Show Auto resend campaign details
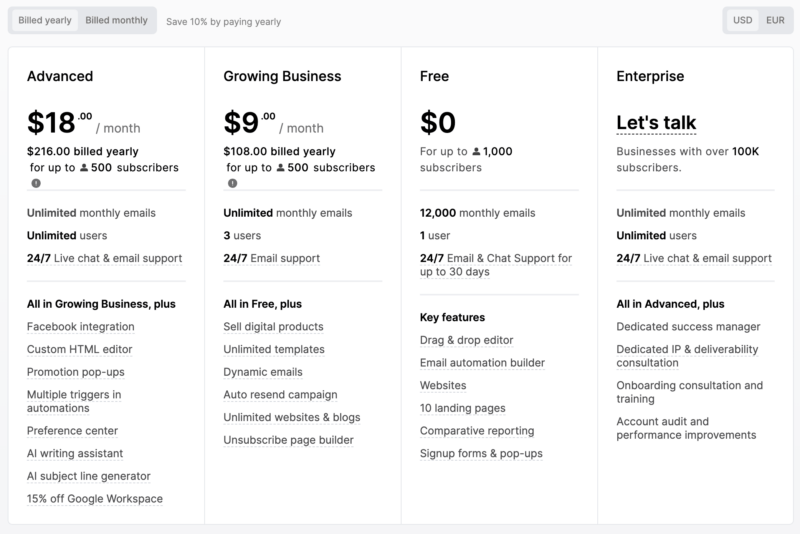 280,395
